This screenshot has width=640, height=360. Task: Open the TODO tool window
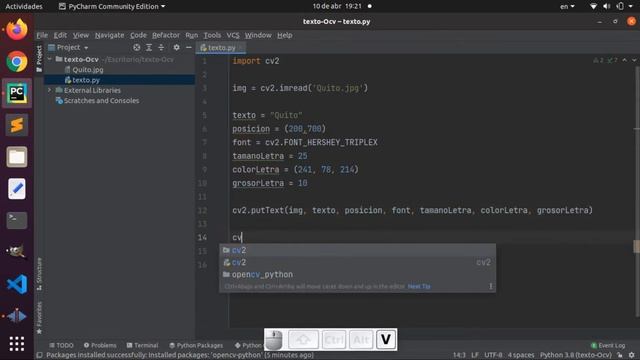pyautogui.click(x=62, y=345)
